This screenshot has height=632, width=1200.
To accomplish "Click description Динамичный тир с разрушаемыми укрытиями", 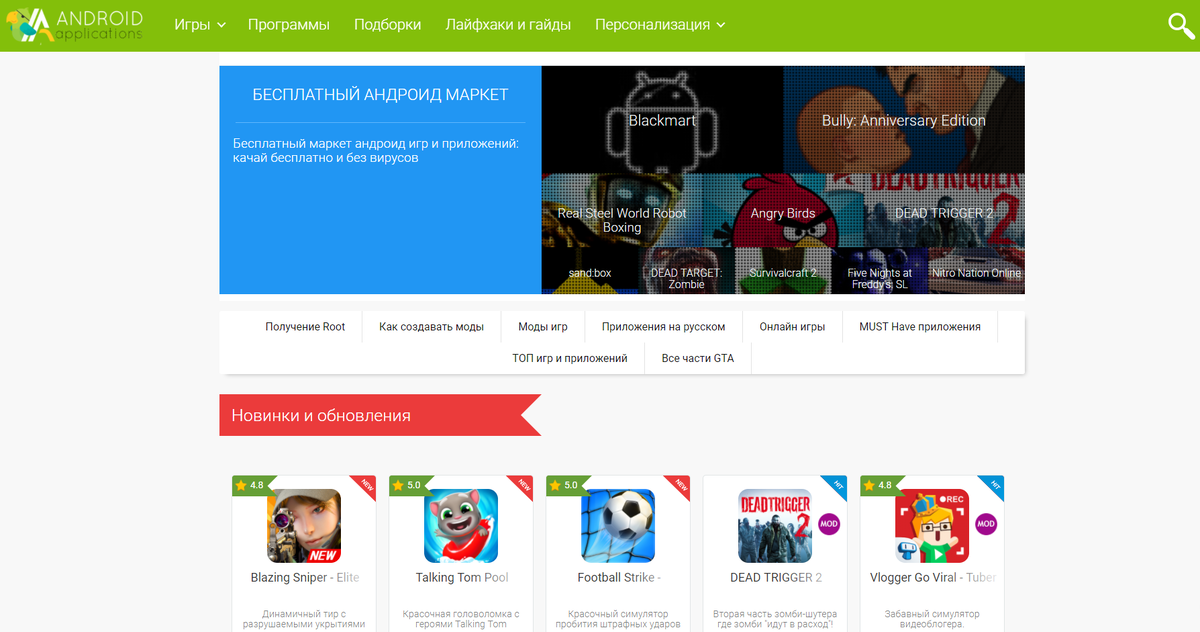I will tap(304, 619).
